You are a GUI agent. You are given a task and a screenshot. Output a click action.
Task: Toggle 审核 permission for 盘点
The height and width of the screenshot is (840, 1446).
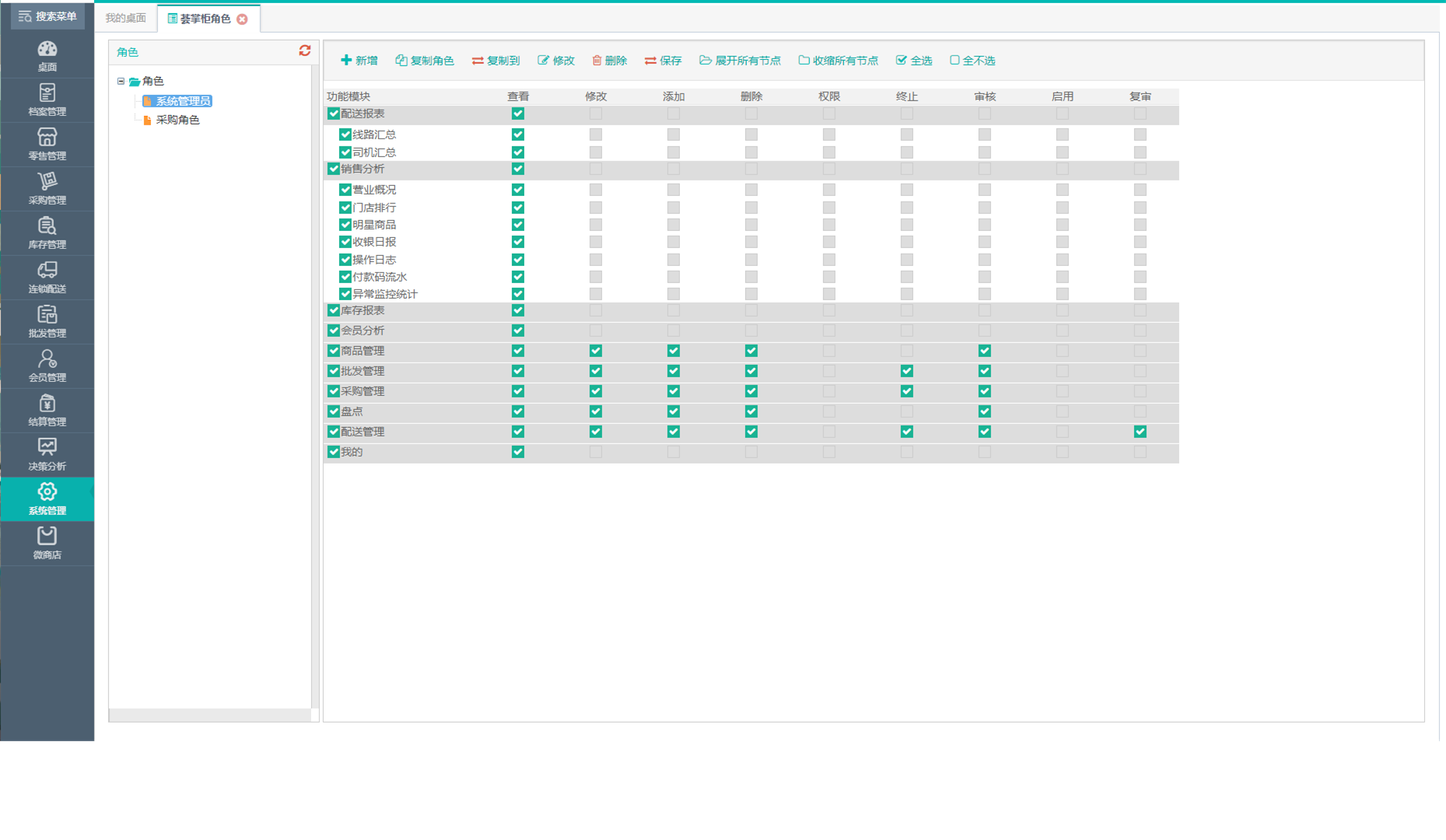tap(985, 411)
